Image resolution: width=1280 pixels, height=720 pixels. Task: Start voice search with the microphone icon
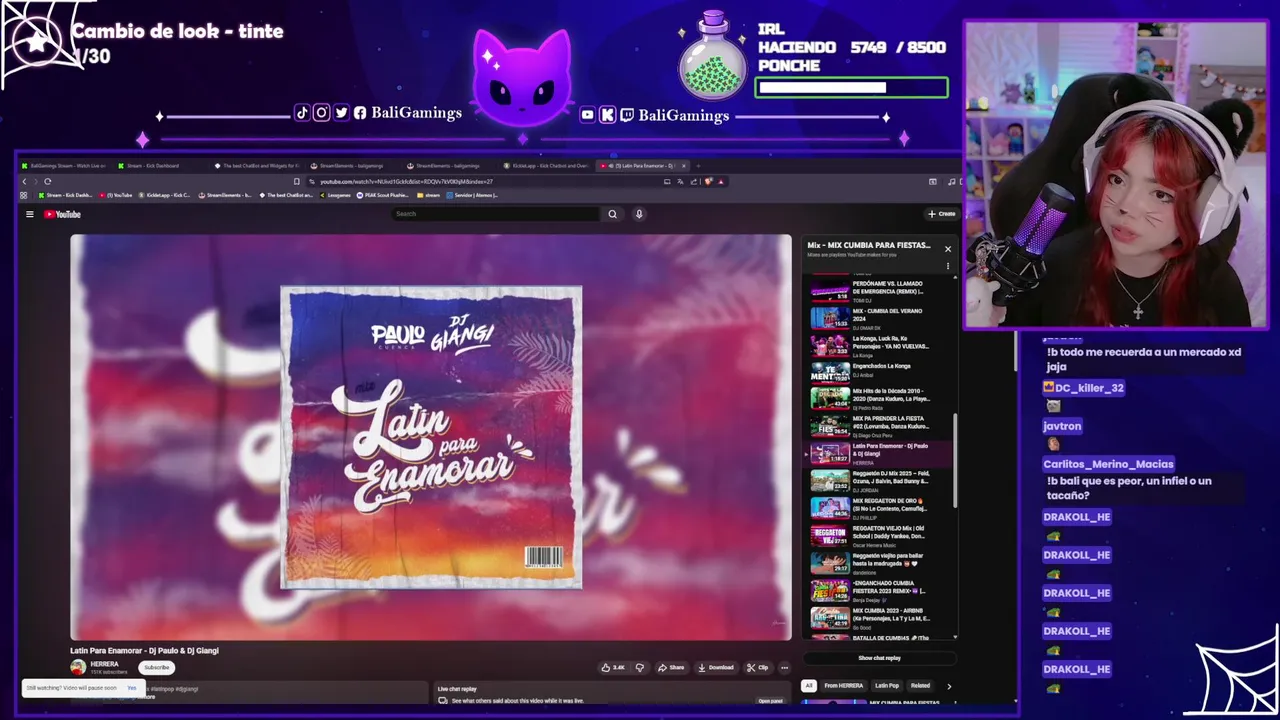[x=639, y=214]
